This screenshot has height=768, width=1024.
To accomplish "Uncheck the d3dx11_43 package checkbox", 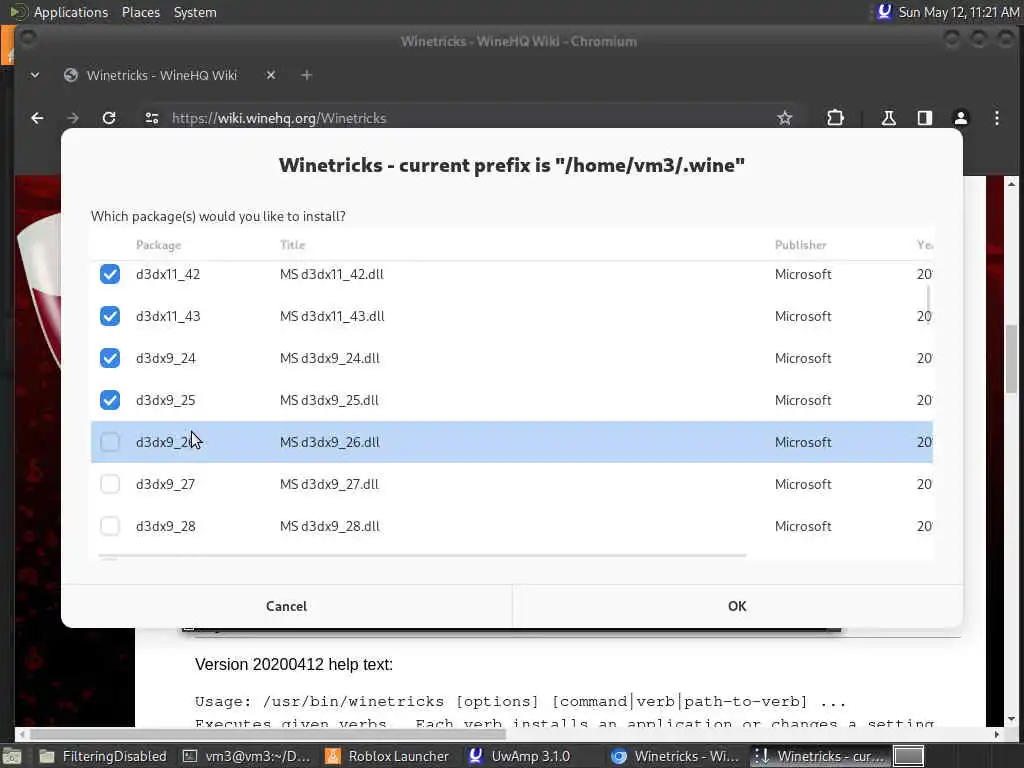I will coord(110,316).
